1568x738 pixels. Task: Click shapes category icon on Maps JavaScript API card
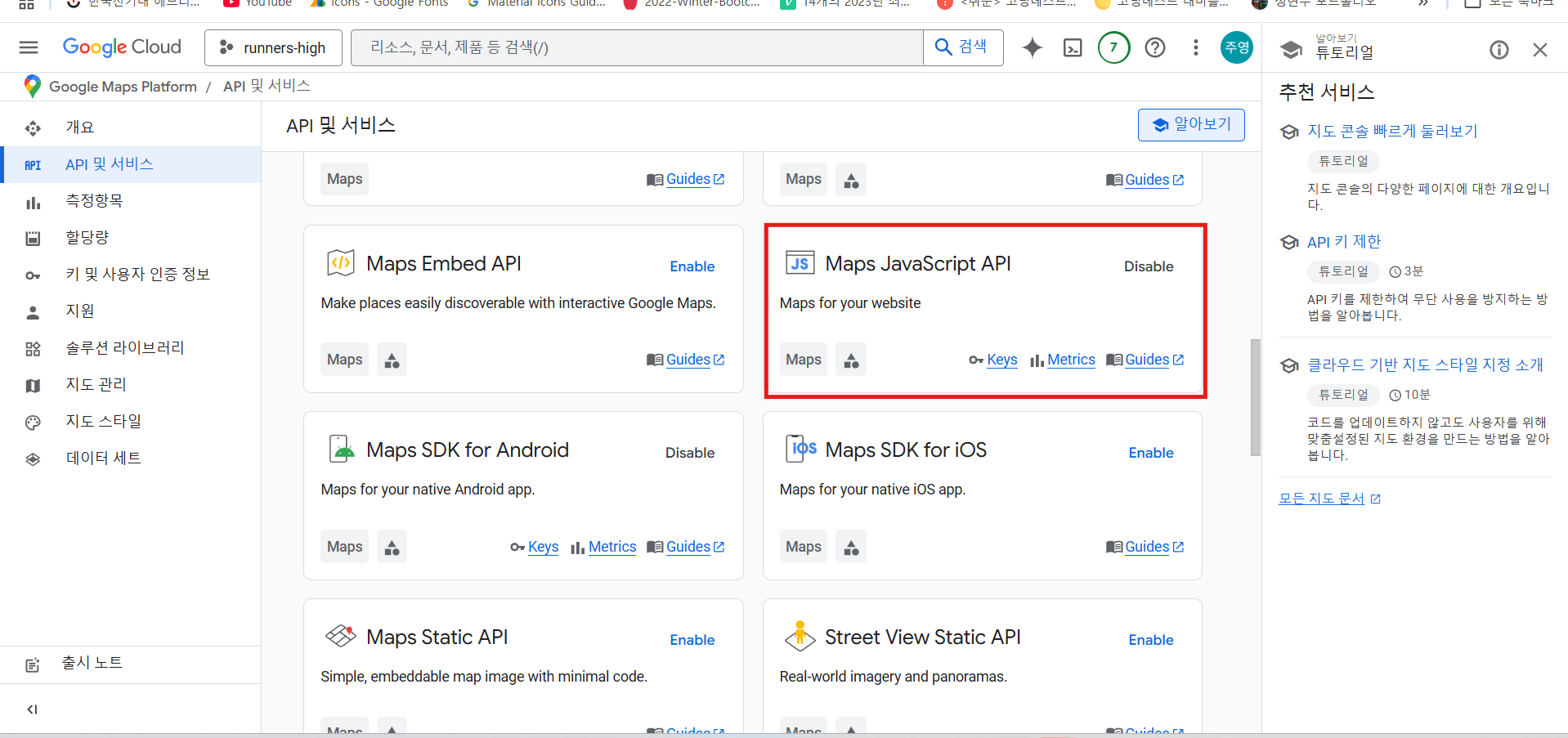851,360
